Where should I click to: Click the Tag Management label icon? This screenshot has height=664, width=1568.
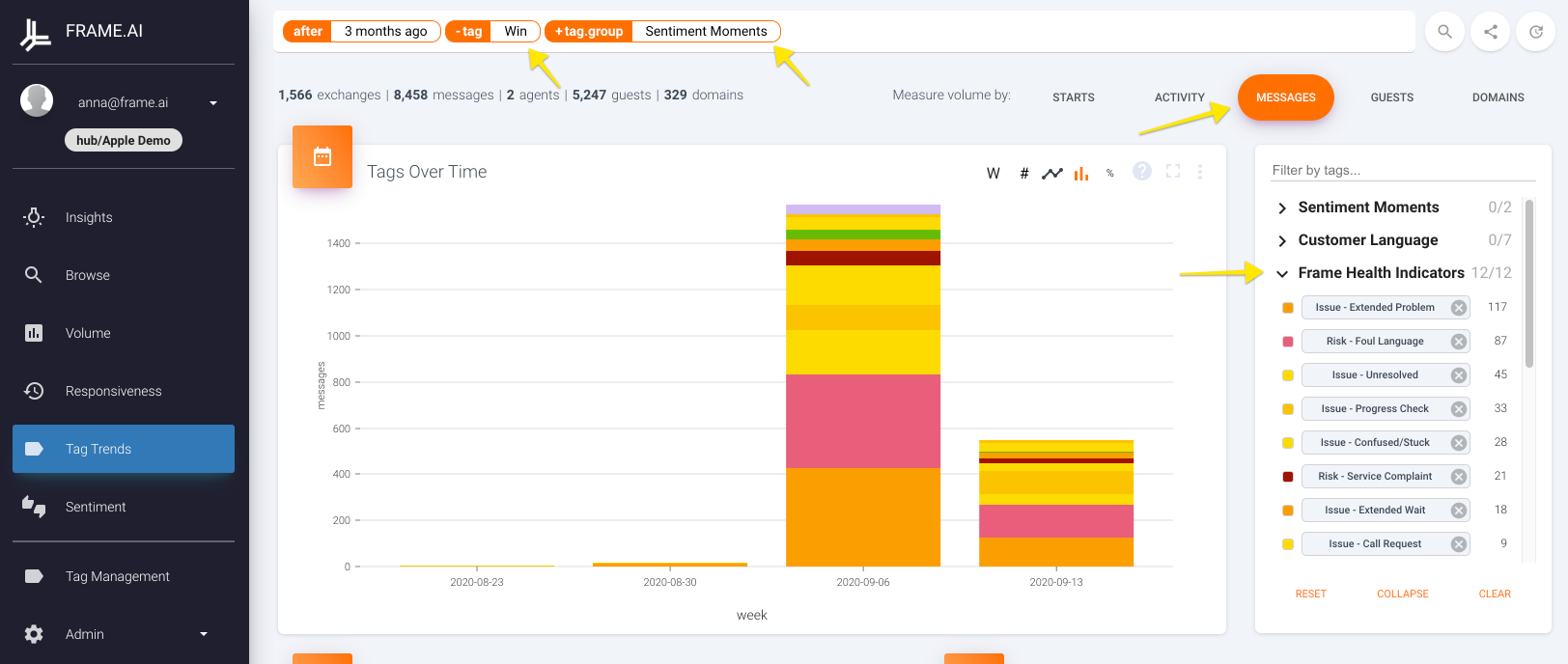pyautogui.click(x=34, y=576)
